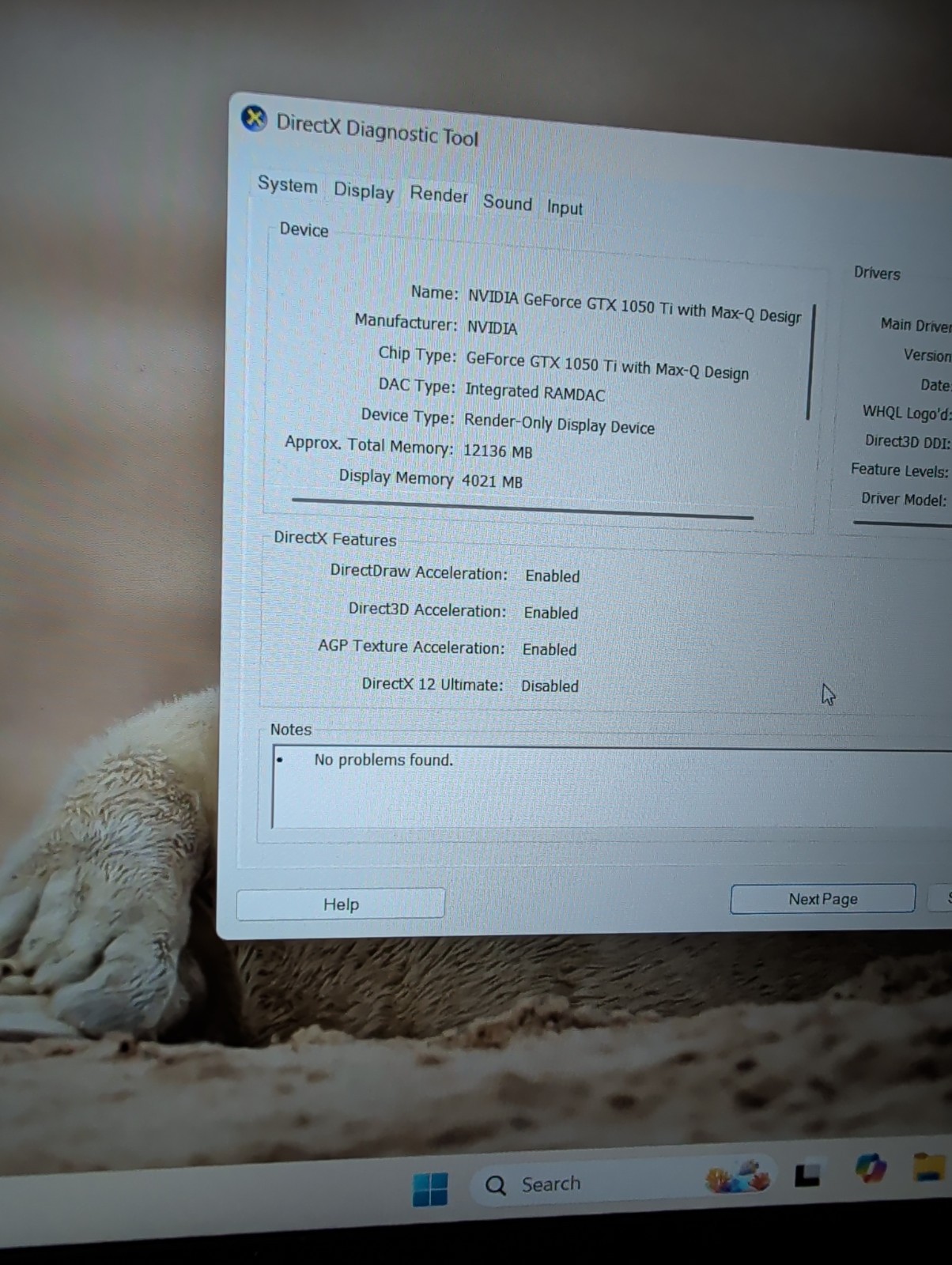Switch to the Display tab
Image resolution: width=952 pixels, height=1265 pixels.
[x=364, y=191]
